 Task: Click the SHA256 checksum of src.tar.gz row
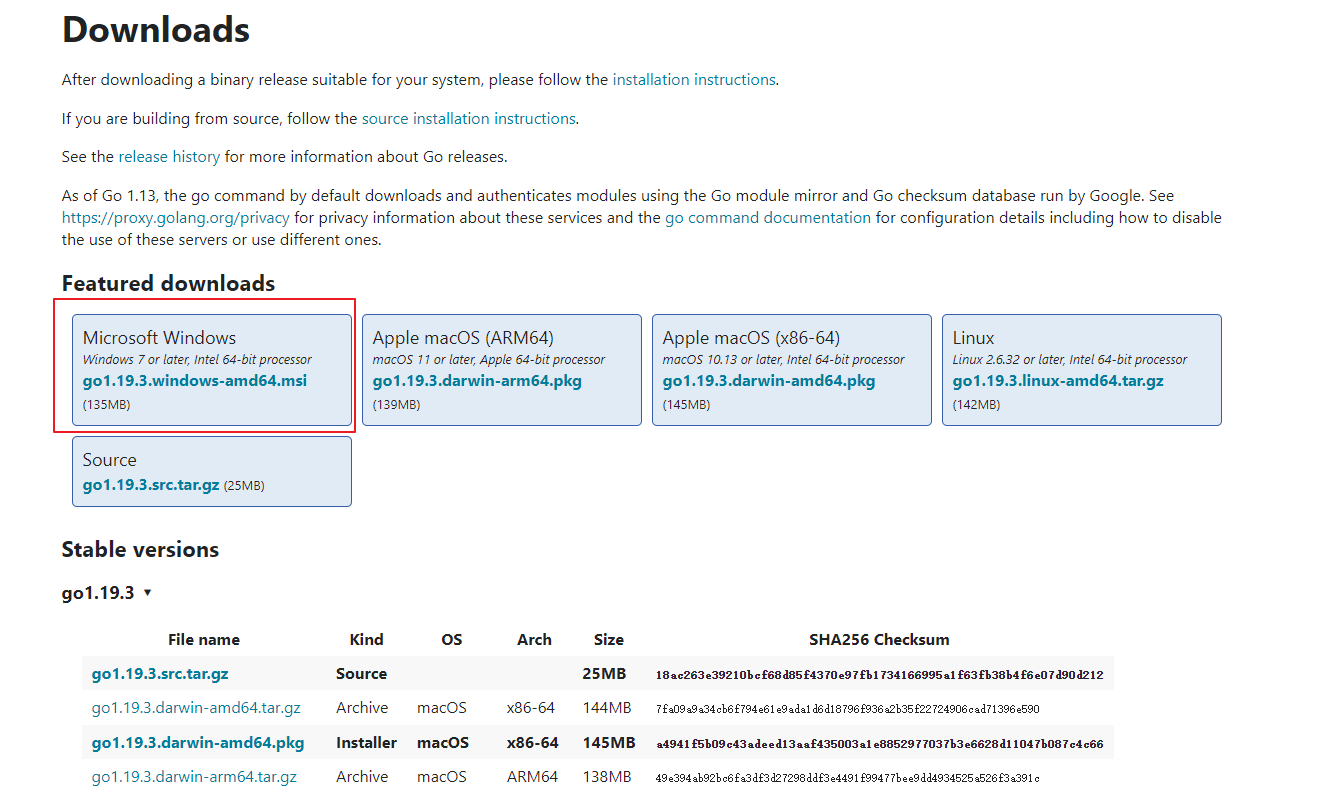(x=879, y=675)
